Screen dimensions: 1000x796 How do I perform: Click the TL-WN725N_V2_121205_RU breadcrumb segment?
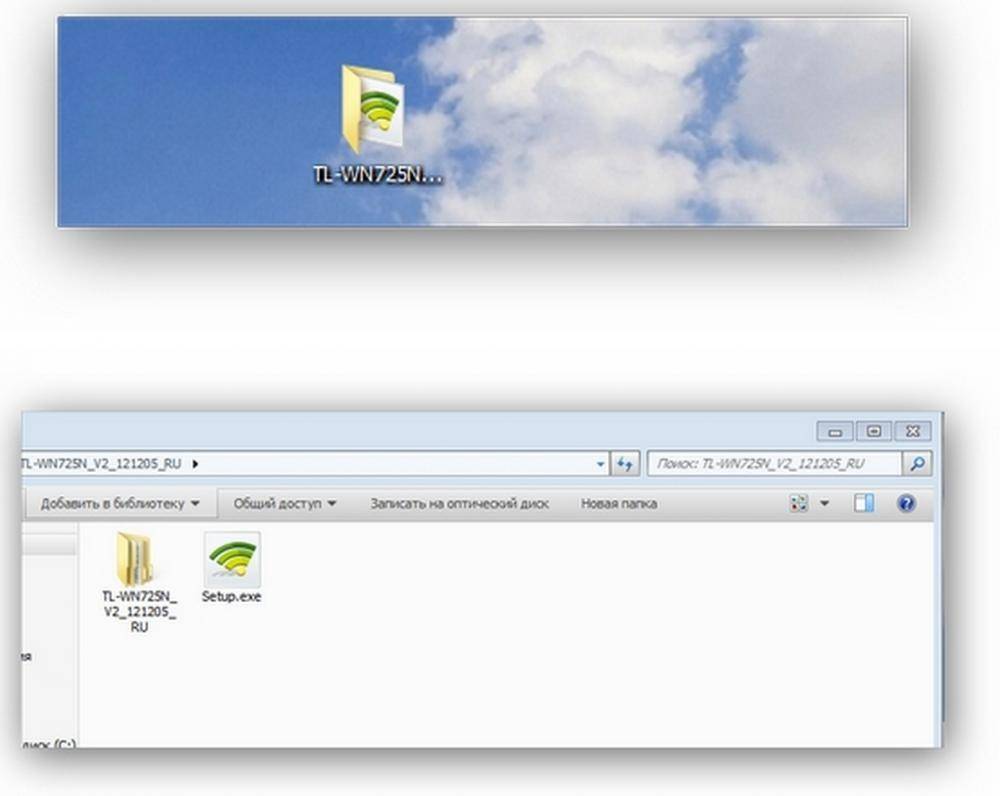pos(102,464)
